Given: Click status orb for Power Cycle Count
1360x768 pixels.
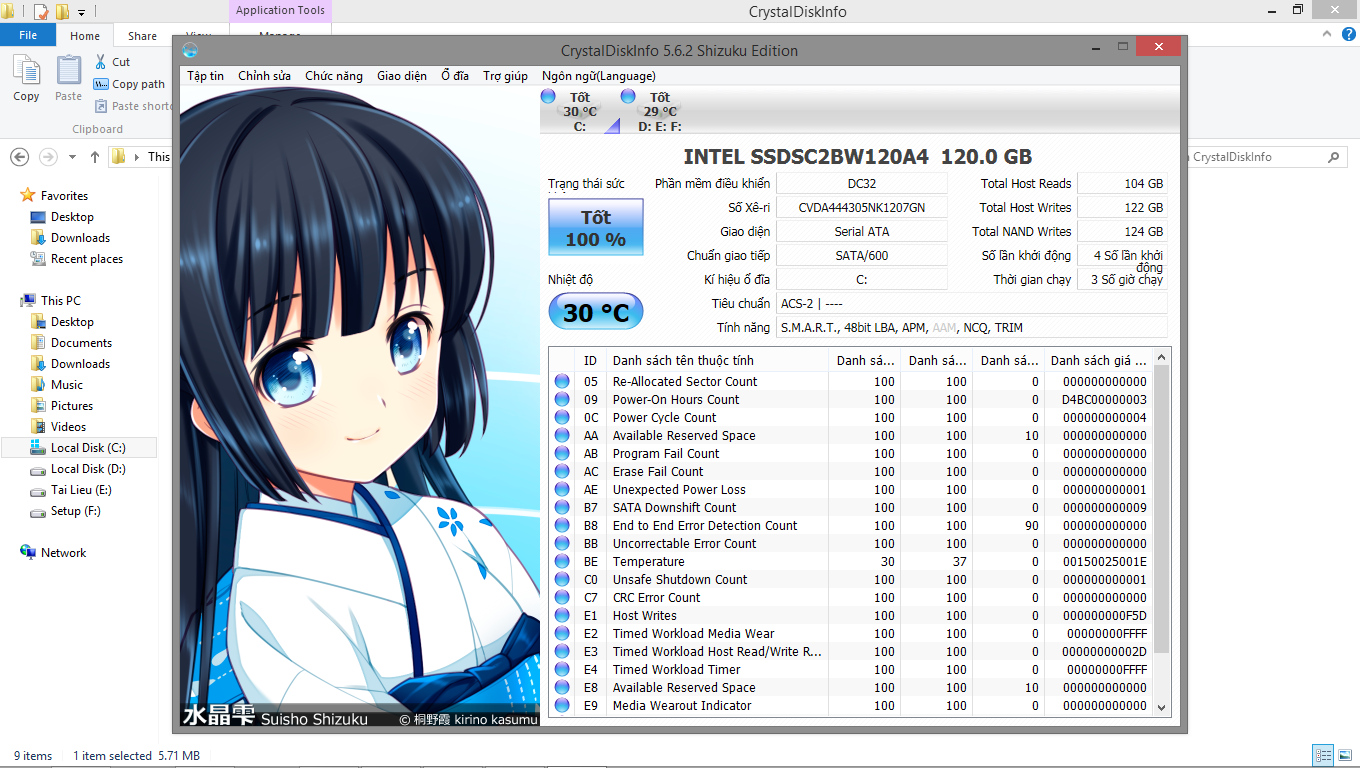Looking at the screenshot, I should (x=562, y=417).
